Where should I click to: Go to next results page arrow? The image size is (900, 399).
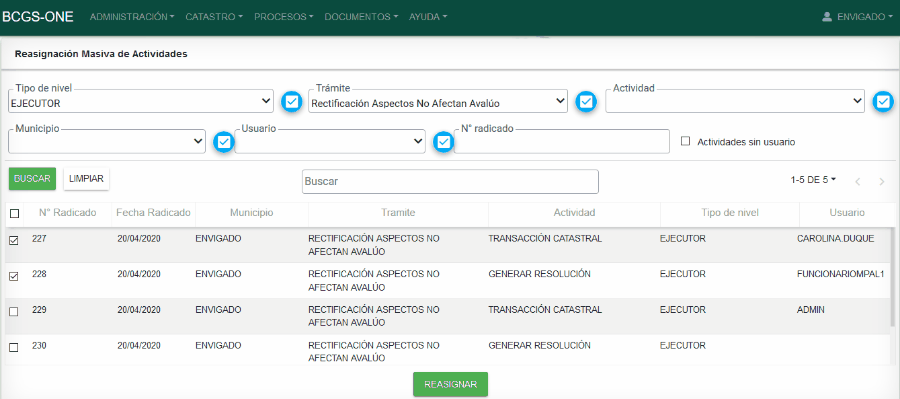pyautogui.click(x=882, y=182)
